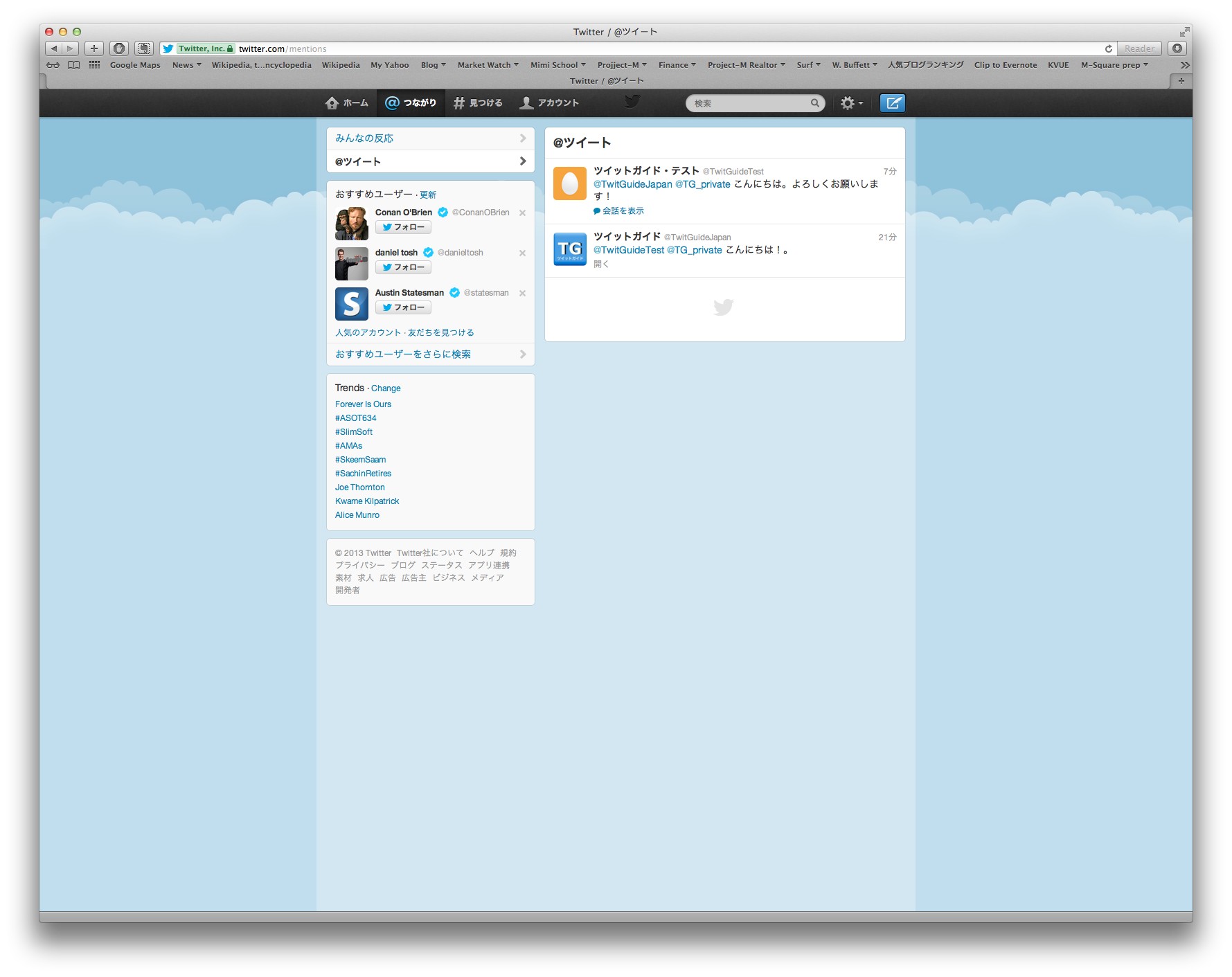The image size is (1232, 977).
Task: Select @ツイート in the sidebar
Action: coord(431,161)
